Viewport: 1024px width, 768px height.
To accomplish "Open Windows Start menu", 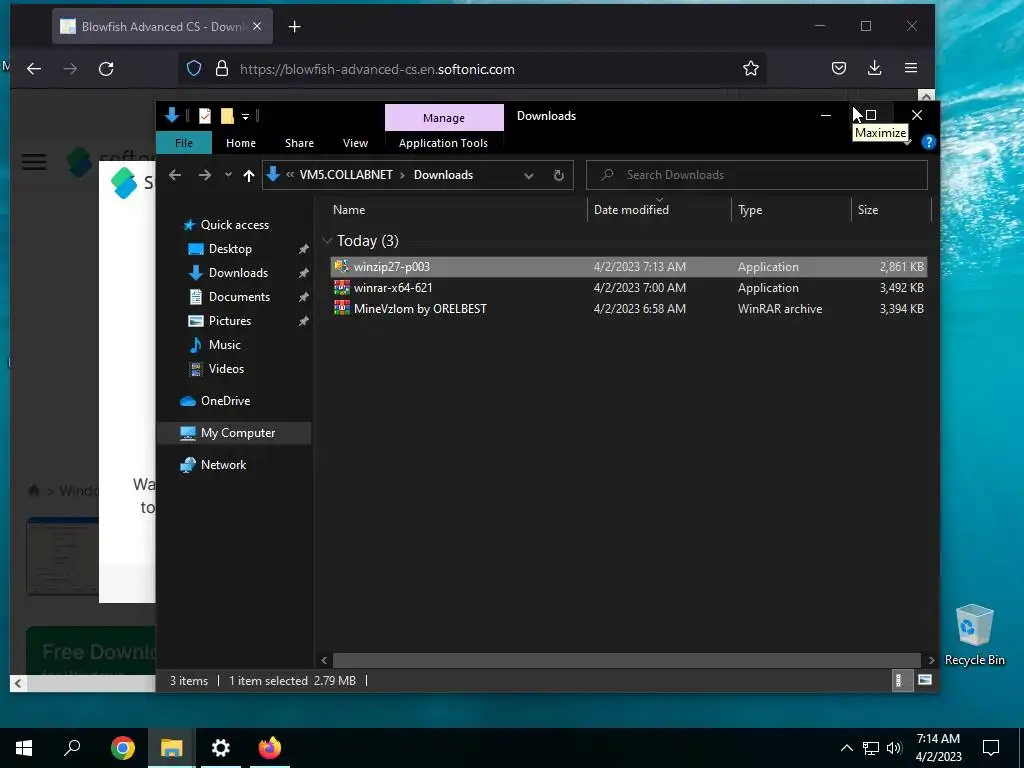I will coord(24,748).
